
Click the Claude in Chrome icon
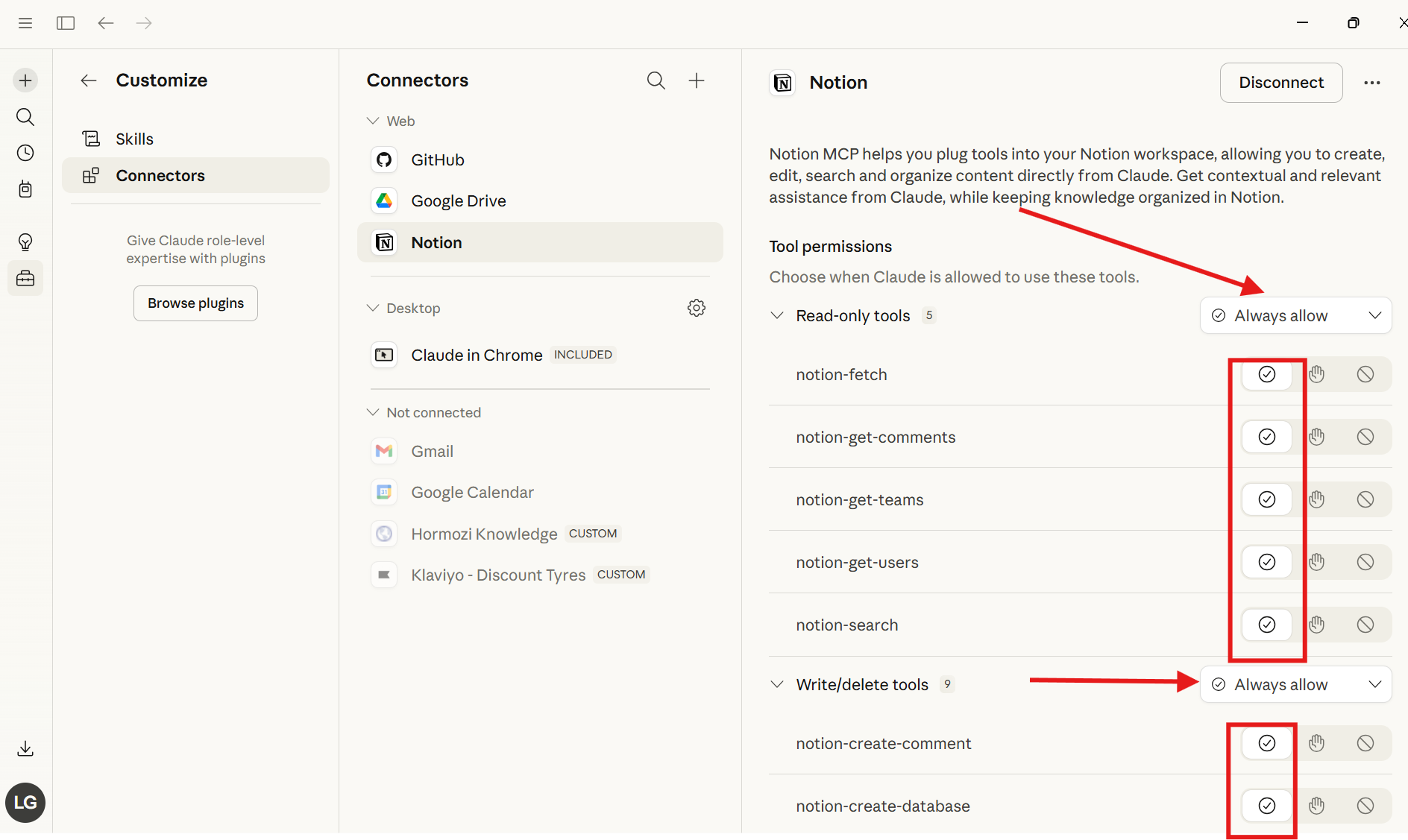384,355
